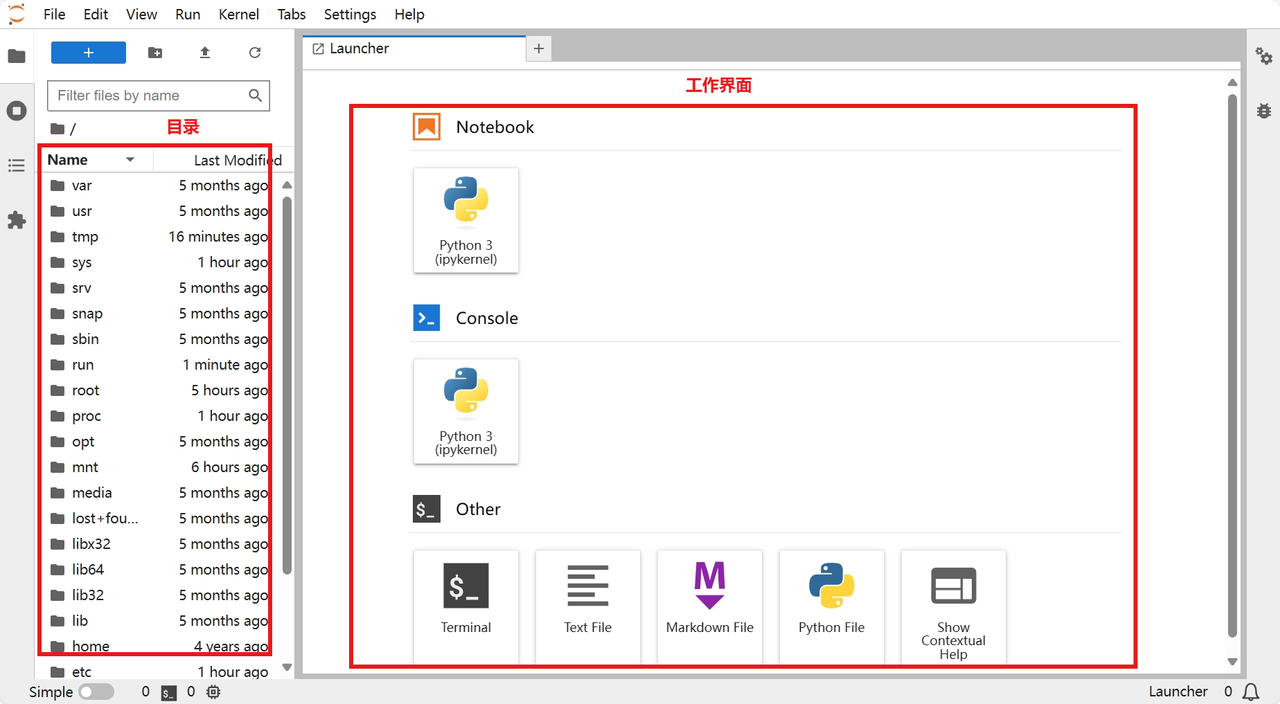Open the Property Inspector gears icon
Image resolution: width=1280 pixels, height=704 pixels.
tap(1264, 57)
